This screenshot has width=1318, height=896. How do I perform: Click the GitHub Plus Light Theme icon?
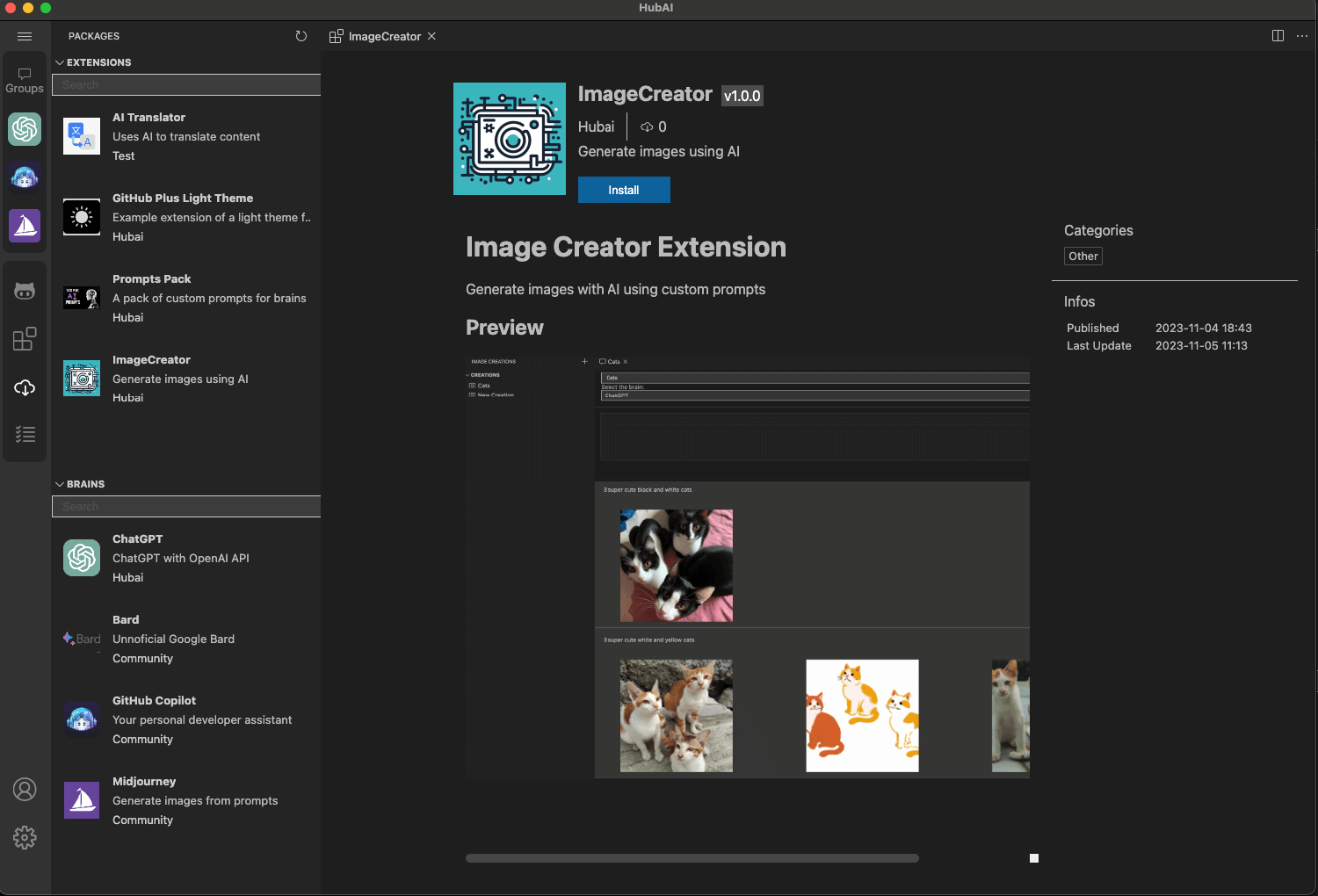point(82,217)
